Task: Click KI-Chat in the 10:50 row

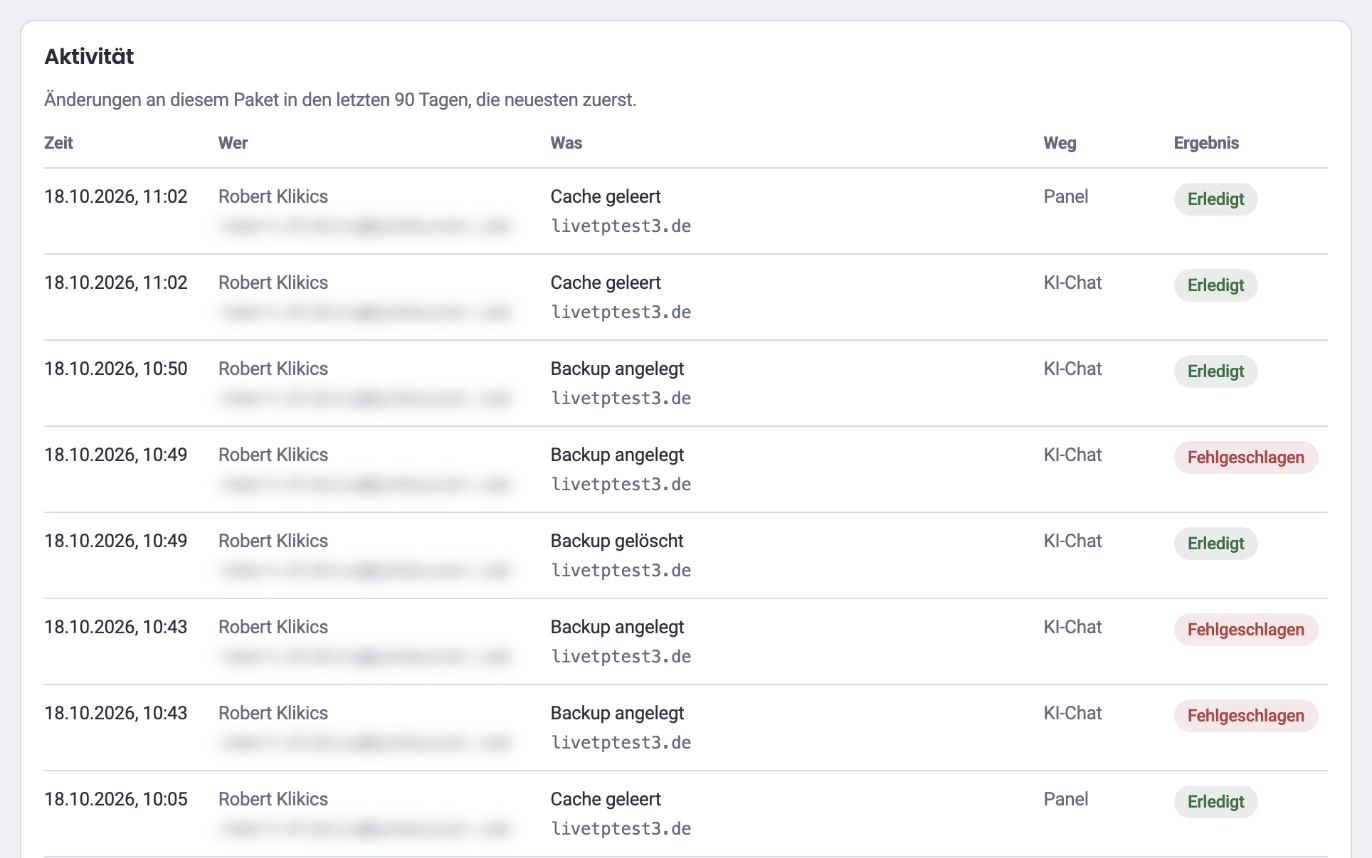Action: pos(1073,369)
